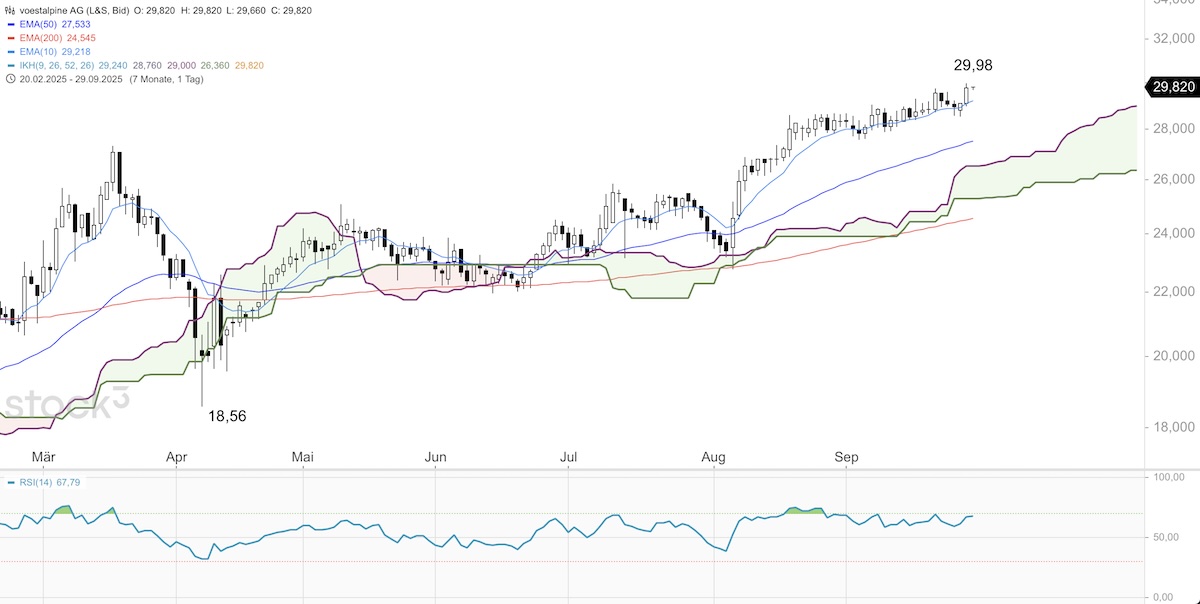Click the Jul month label on the time axis

[569, 457]
